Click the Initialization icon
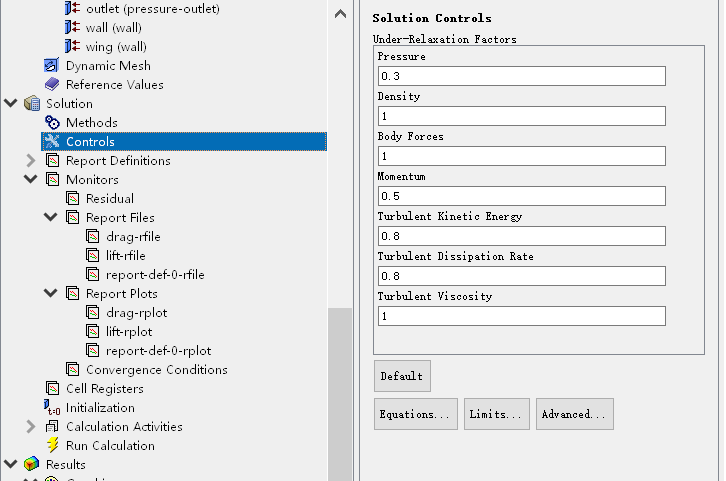This screenshot has width=726, height=481. (x=53, y=408)
